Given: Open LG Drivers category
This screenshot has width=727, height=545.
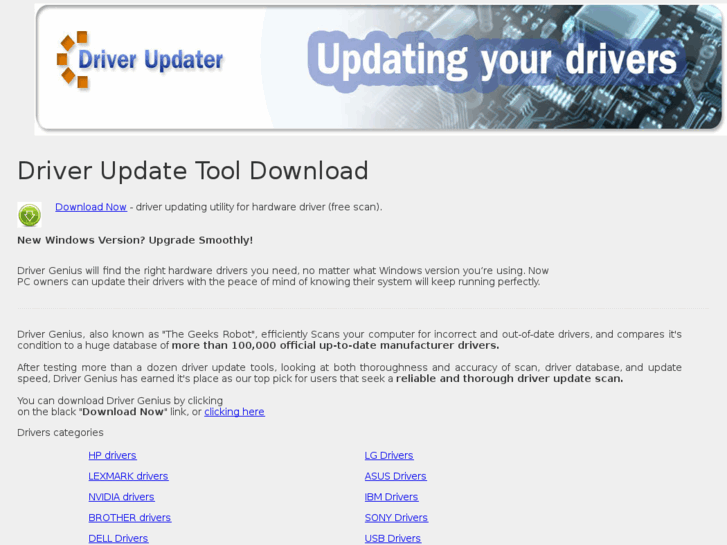Looking at the screenshot, I should [x=389, y=455].
